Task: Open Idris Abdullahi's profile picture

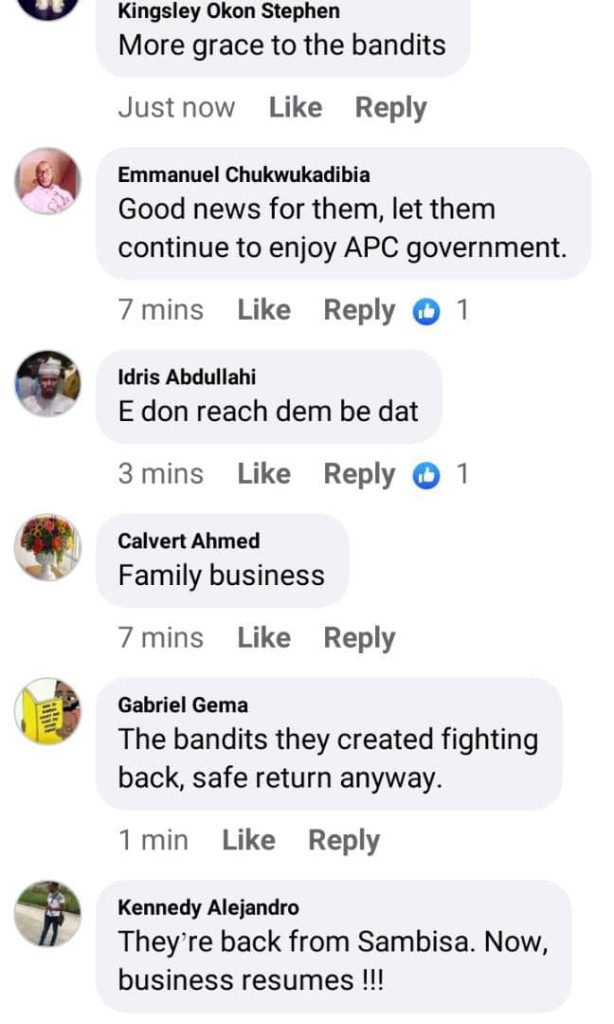Action: coord(48,383)
